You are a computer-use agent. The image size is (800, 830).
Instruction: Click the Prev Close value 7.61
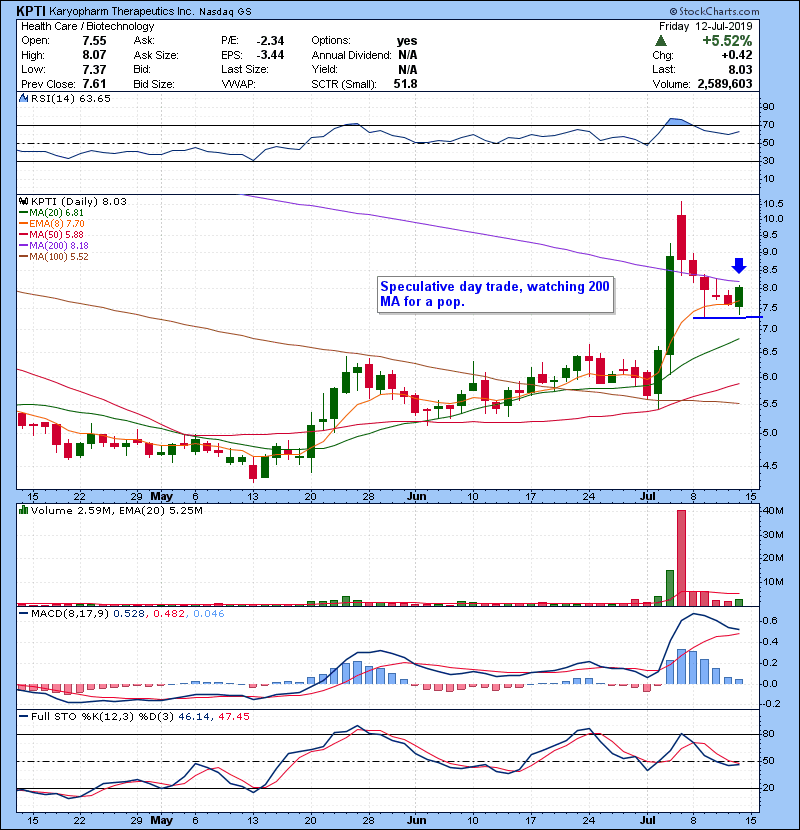[x=94, y=84]
